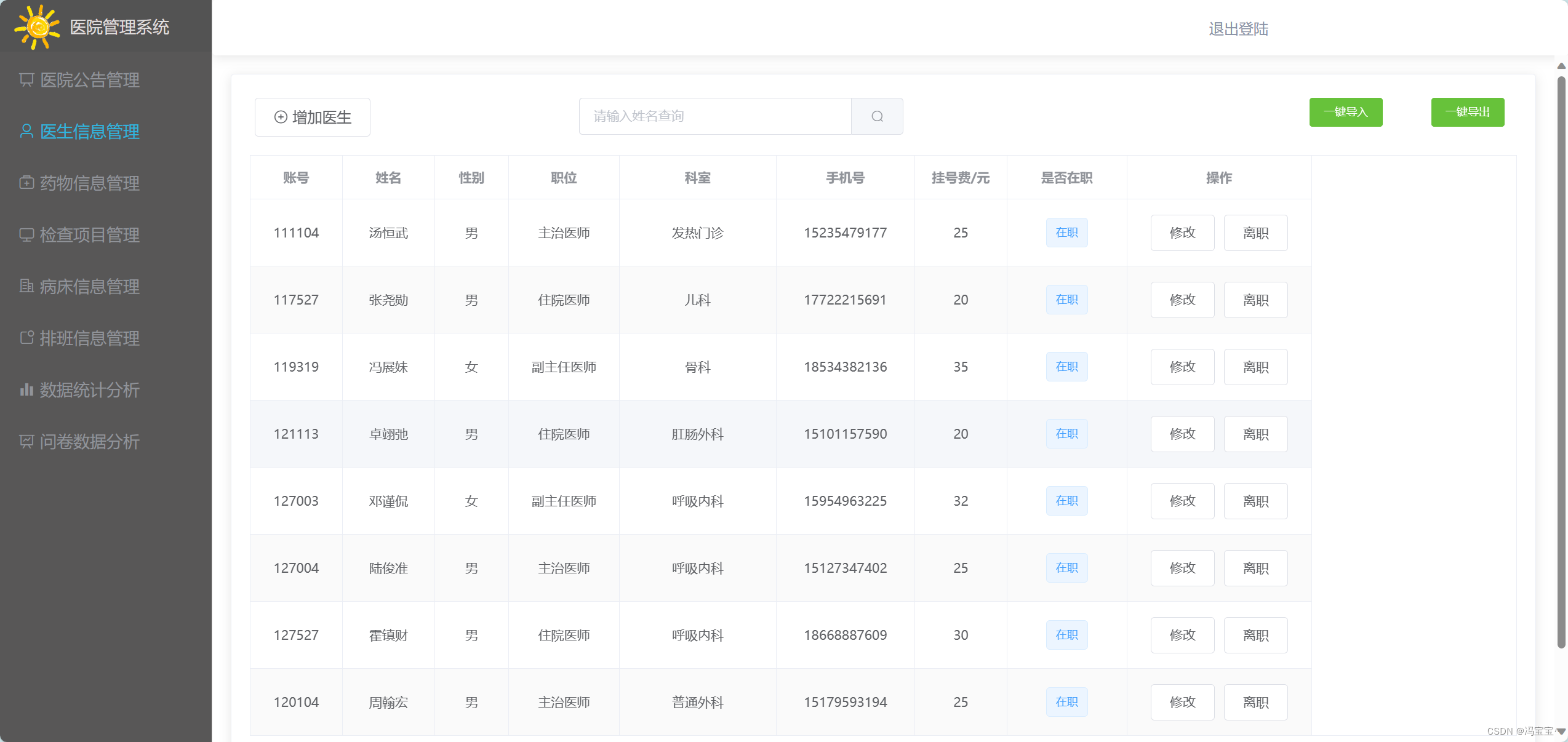Toggle 冯展妹's 在职 status badge
Screen dimensions: 1568x742
pos(1066,367)
